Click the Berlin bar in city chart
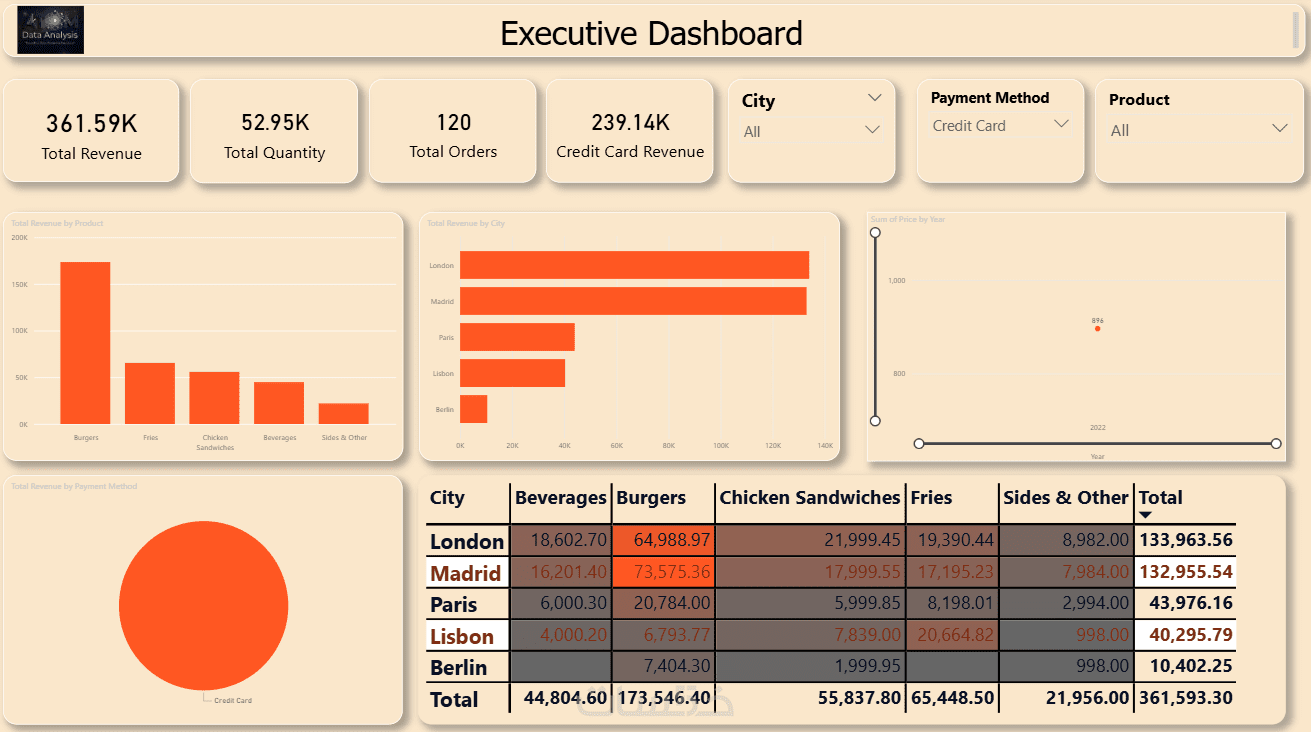 (x=473, y=409)
